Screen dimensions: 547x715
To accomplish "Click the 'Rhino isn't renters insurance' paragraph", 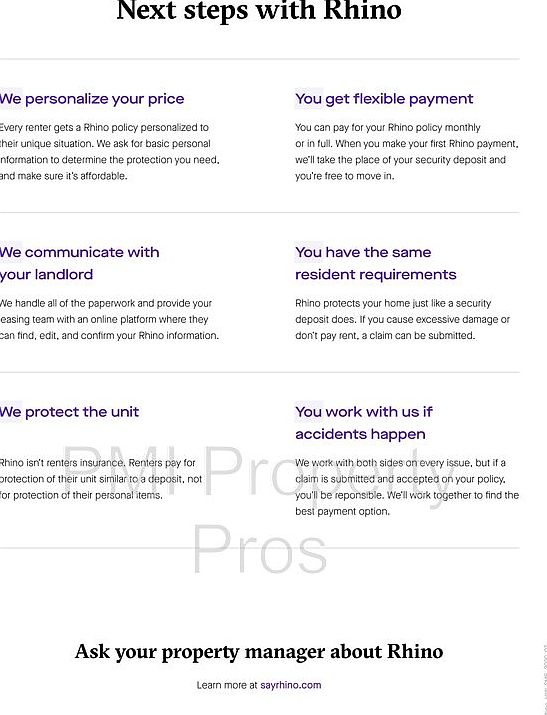I will (x=101, y=479).
